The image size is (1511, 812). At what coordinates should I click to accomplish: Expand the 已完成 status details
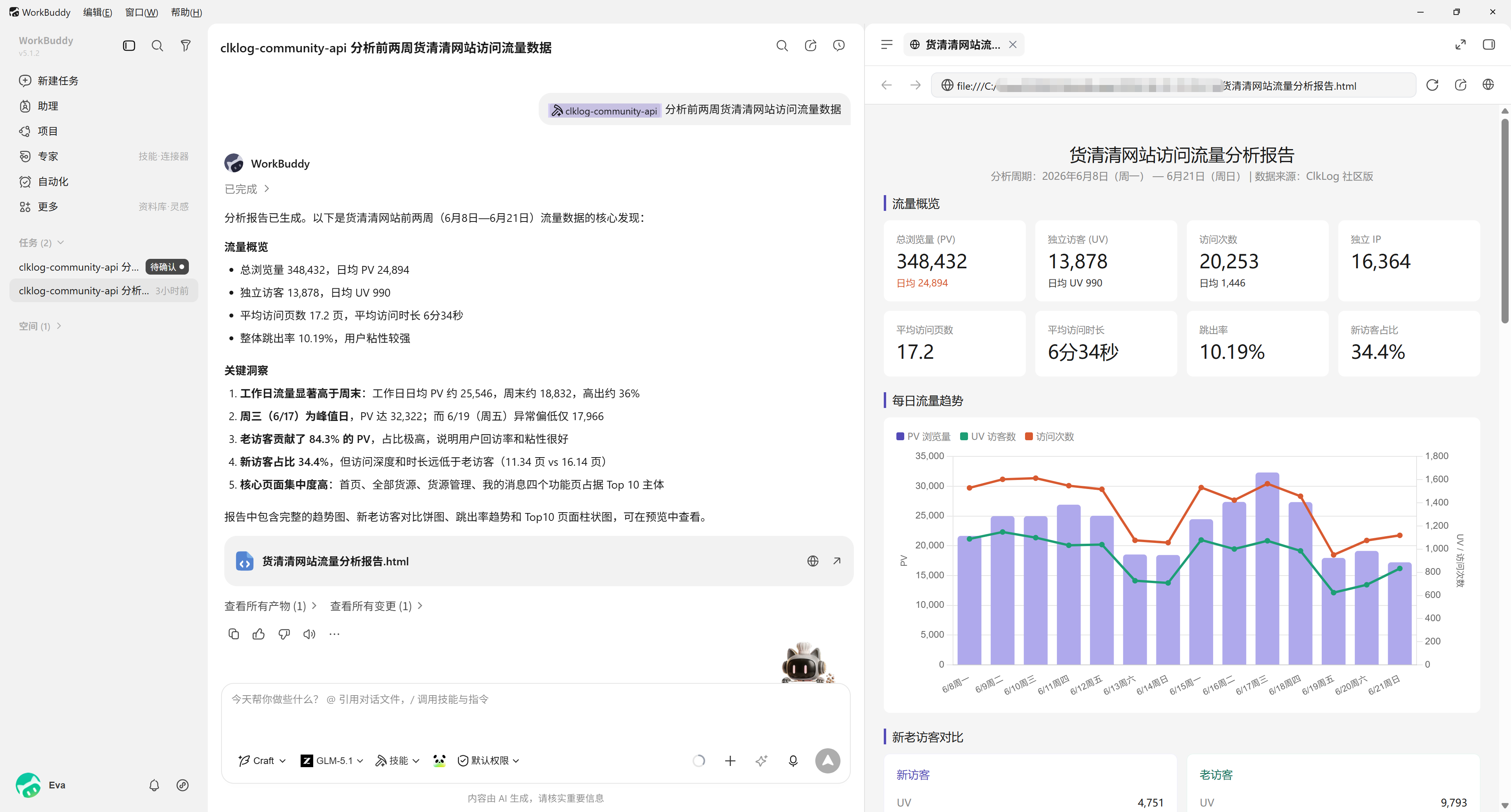(x=247, y=189)
